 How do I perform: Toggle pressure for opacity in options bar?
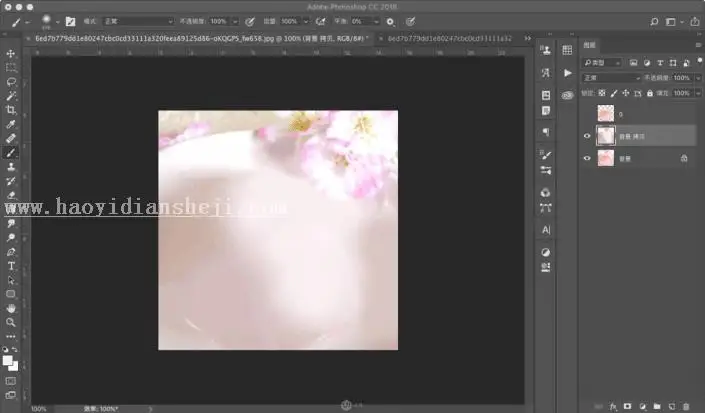tap(250, 21)
